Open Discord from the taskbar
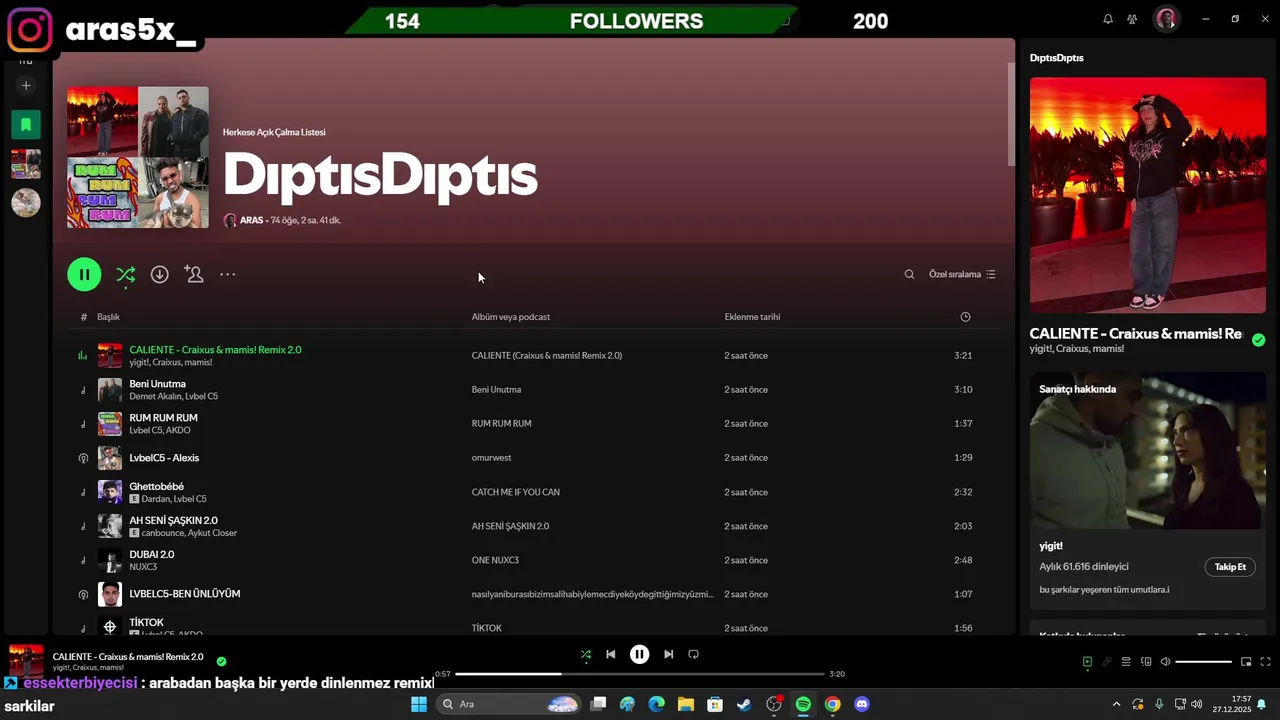The width and height of the screenshot is (1280, 720). pyautogui.click(x=862, y=704)
